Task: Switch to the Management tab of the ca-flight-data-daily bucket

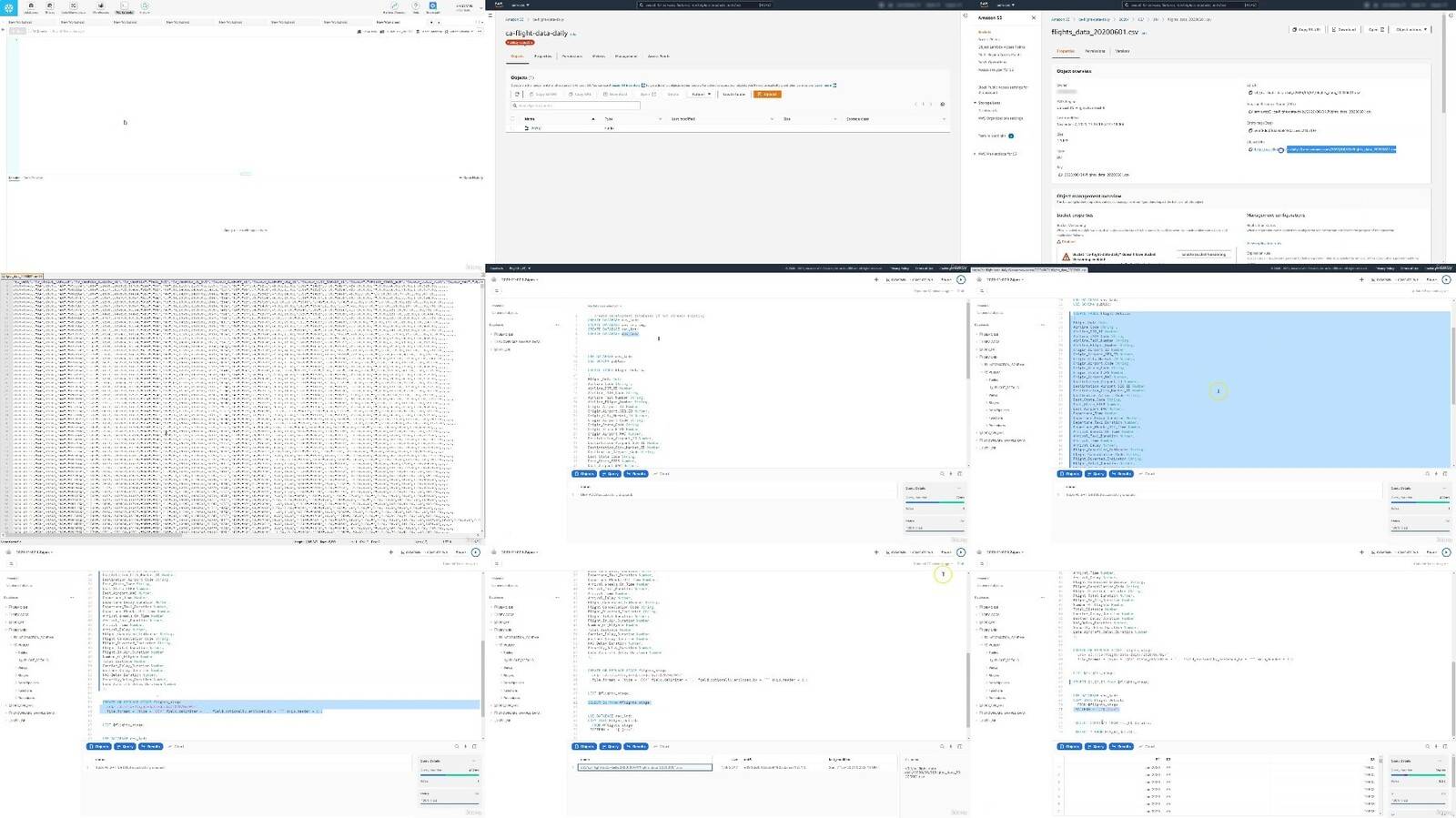Action: pyautogui.click(x=626, y=56)
